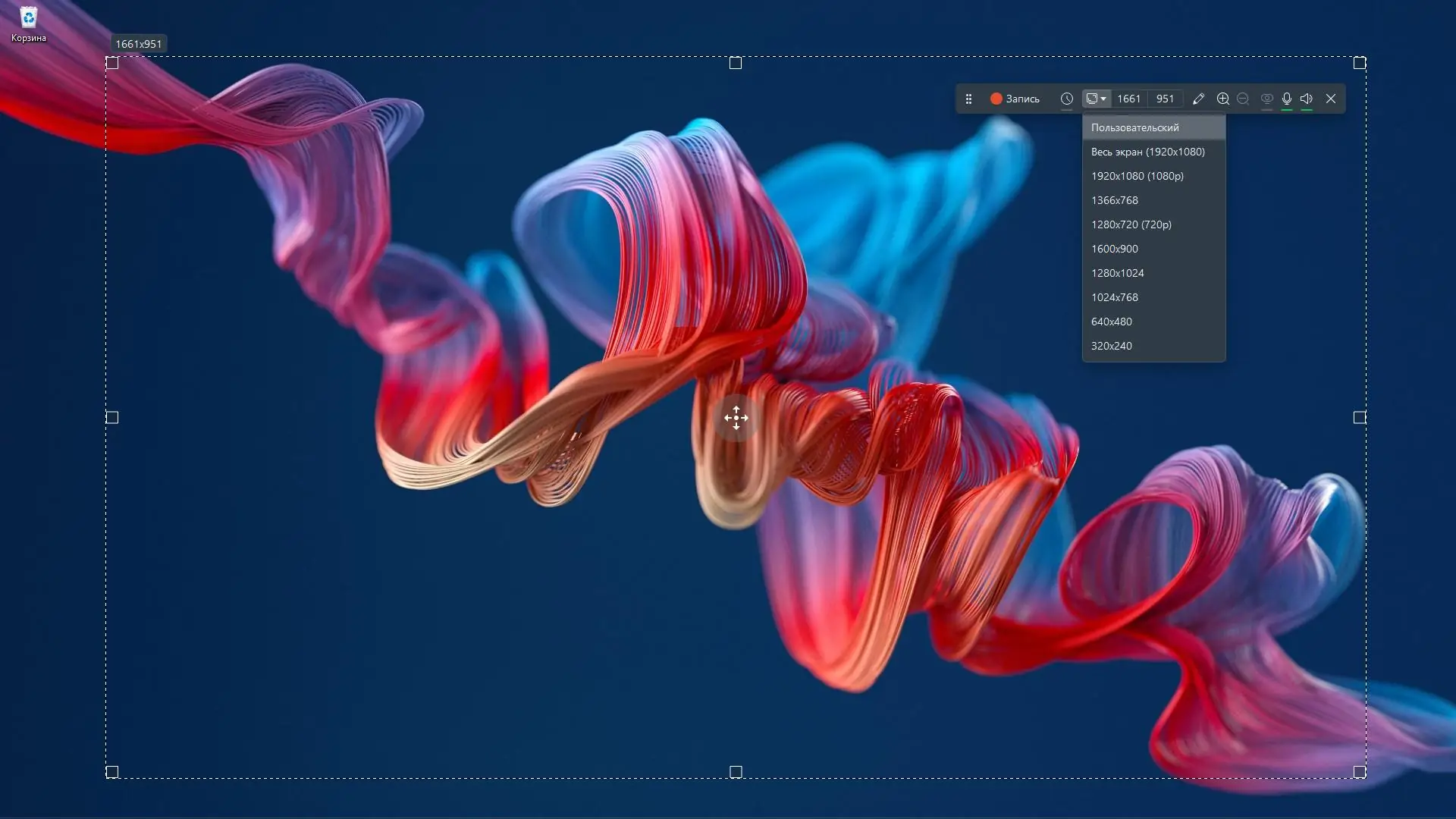
Task: Click the toolbar drag handle dots
Action: pos(968,99)
